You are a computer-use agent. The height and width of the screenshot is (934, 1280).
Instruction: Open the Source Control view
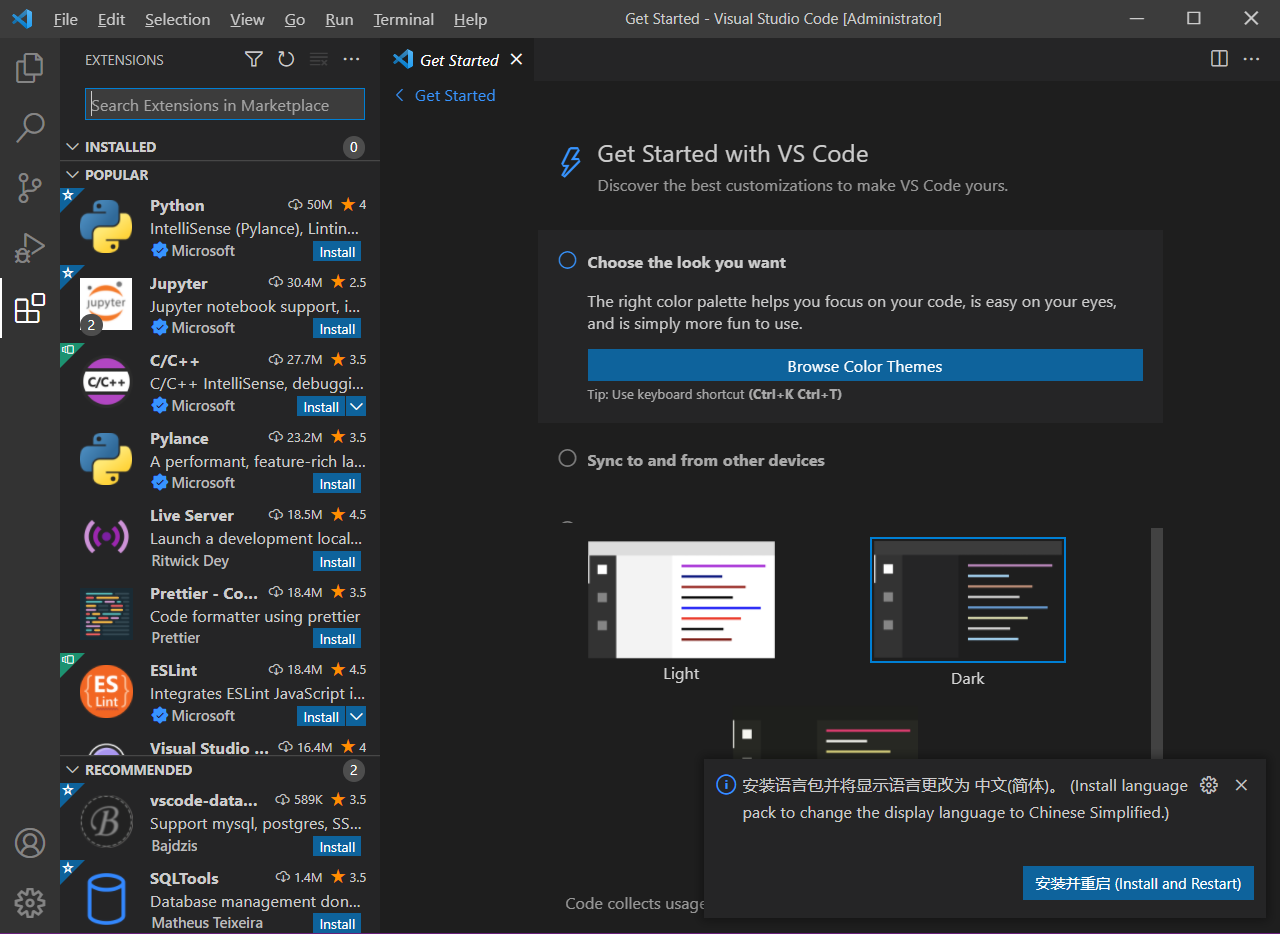pos(30,187)
